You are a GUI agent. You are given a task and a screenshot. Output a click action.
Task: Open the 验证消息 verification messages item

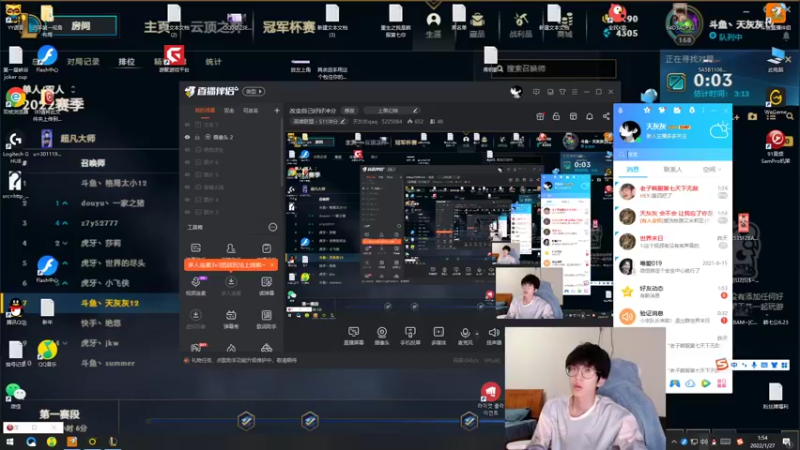[672, 316]
